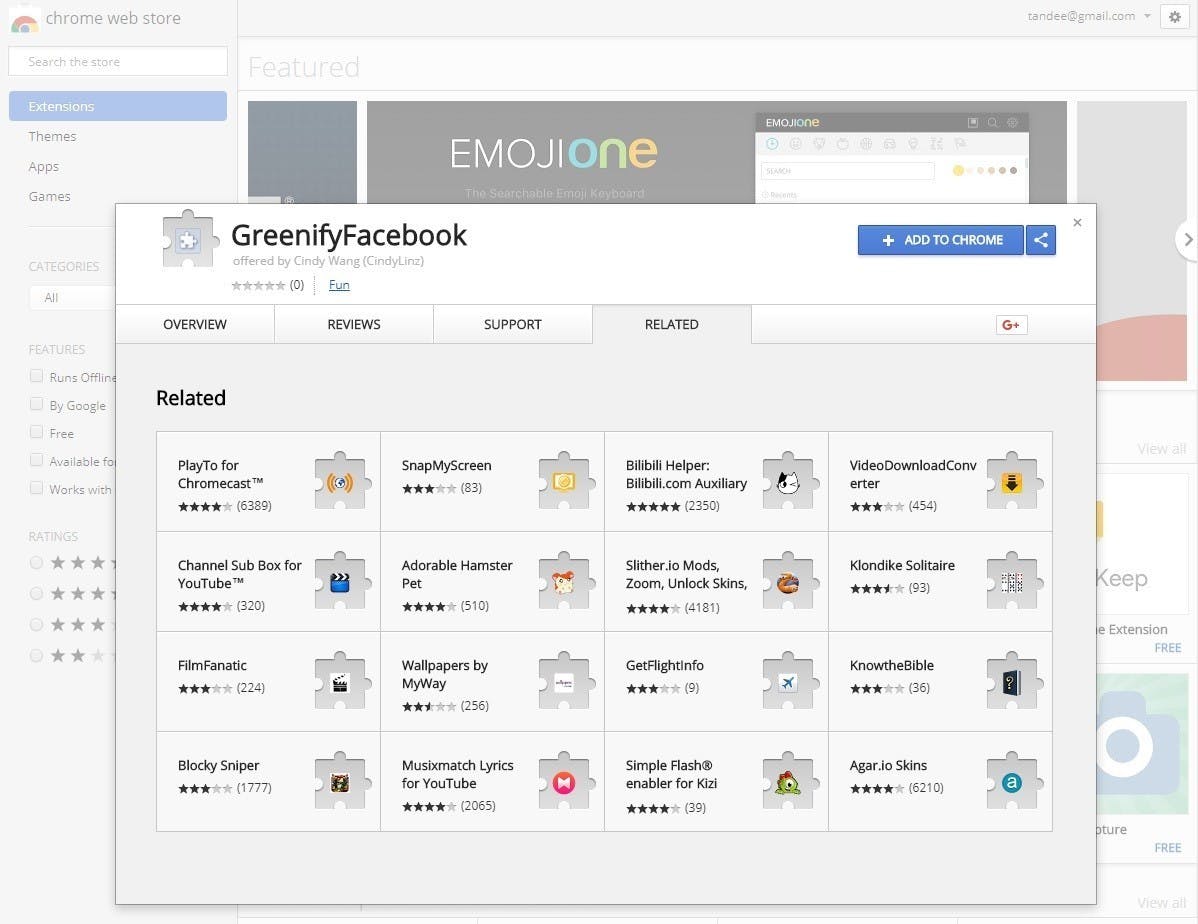Click the VideoDownloadConverter title text
This screenshot has width=1198, height=924.
913,475
